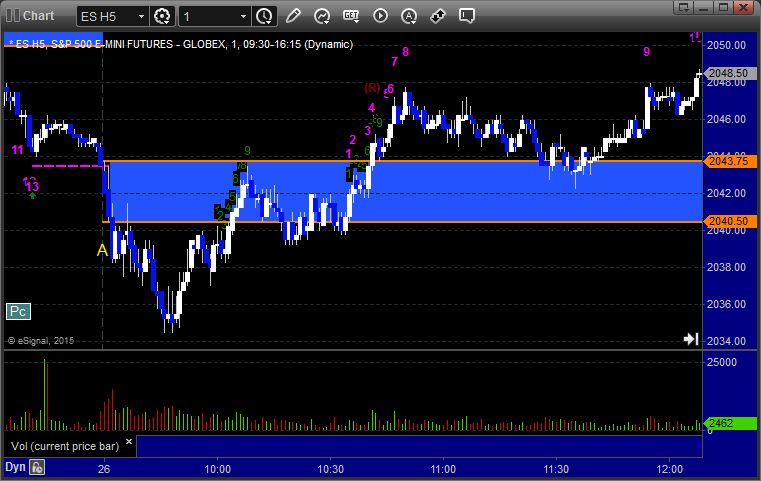Click the Chart window icon beside the title
The width and height of the screenshot is (761, 481).
coord(13,16)
